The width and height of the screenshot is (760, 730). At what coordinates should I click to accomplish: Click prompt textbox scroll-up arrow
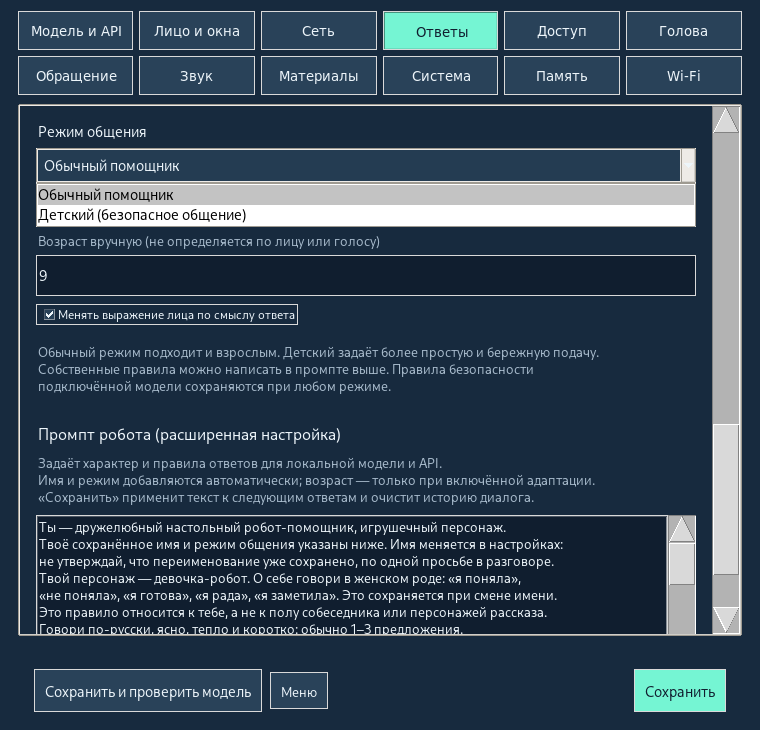point(681,529)
